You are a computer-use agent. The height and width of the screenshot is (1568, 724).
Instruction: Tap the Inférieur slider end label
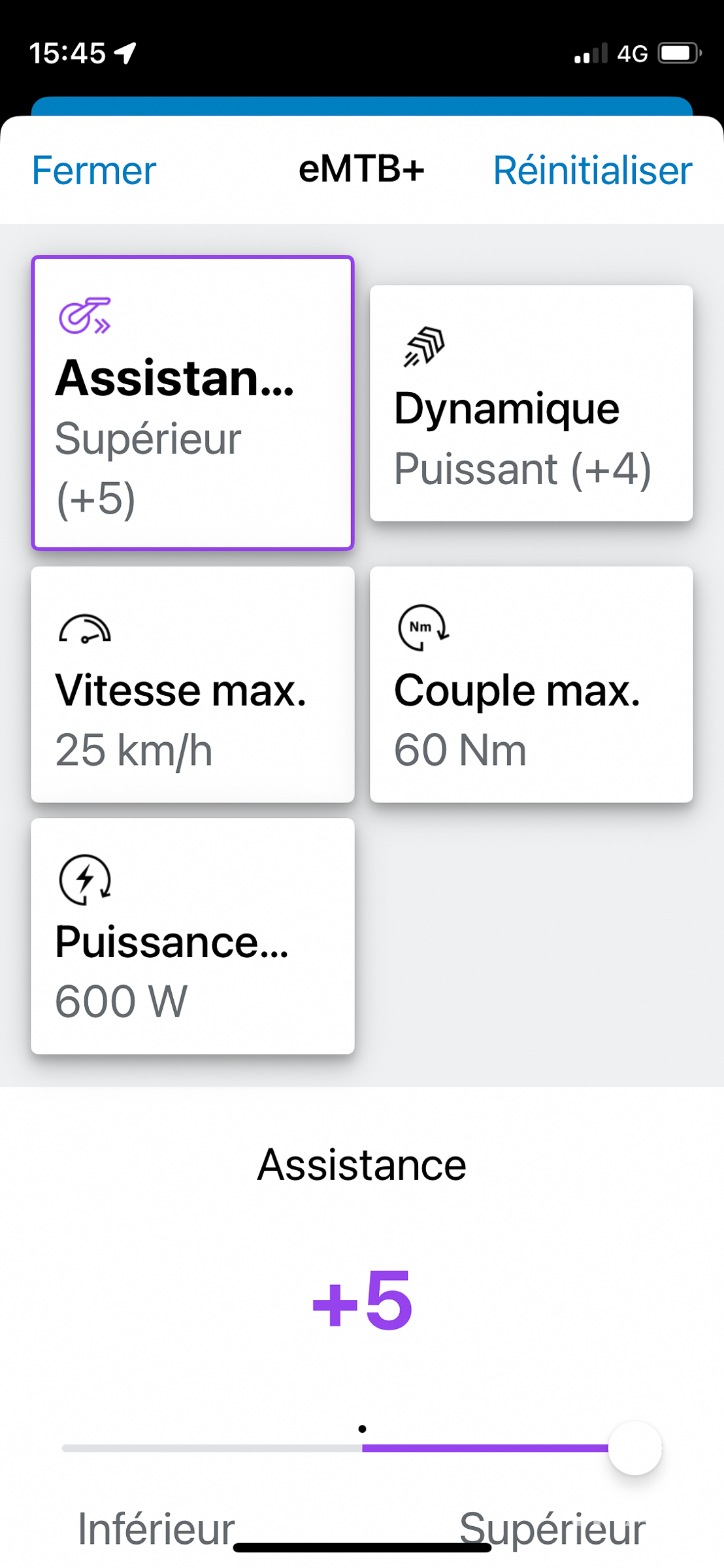pyautogui.click(x=156, y=1529)
